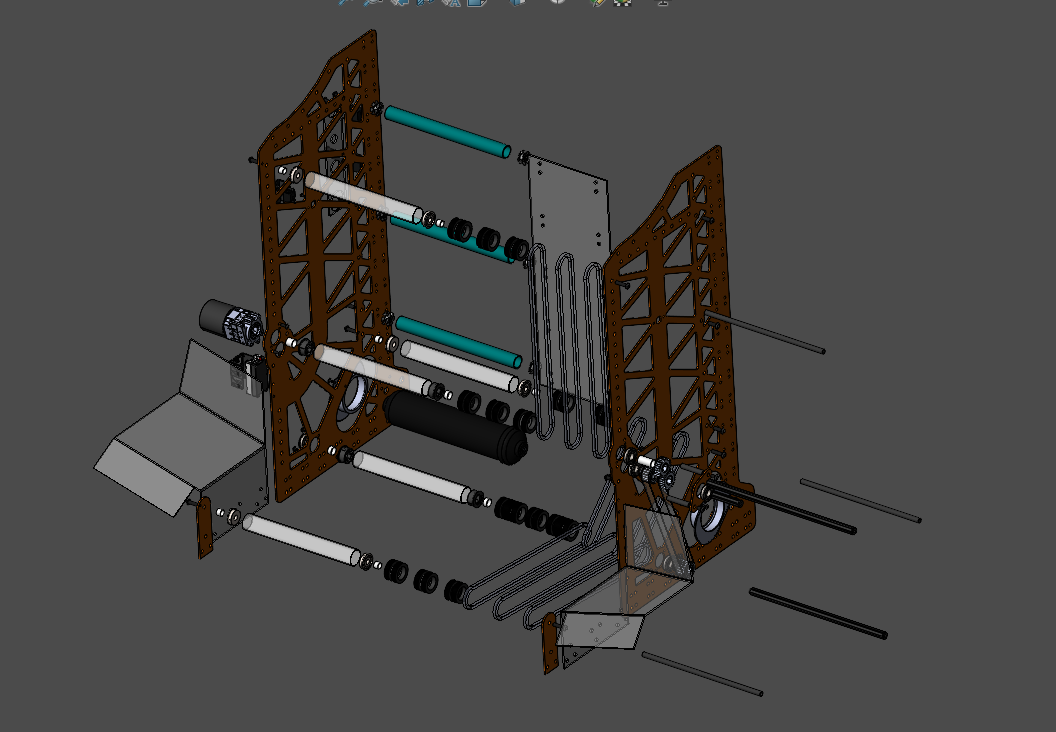1056x732 pixels.
Task: Select the lowest white roller tube
Action: 300,538
